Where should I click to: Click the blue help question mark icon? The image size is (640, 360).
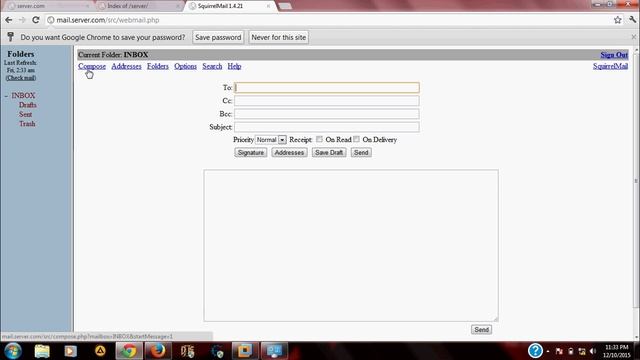point(535,351)
